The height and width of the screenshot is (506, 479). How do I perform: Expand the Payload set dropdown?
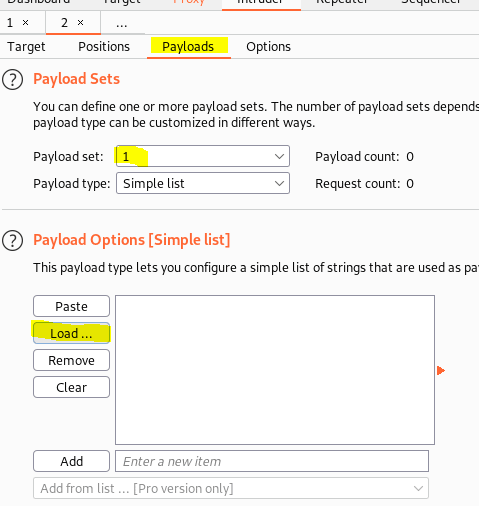[x=203, y=156]
